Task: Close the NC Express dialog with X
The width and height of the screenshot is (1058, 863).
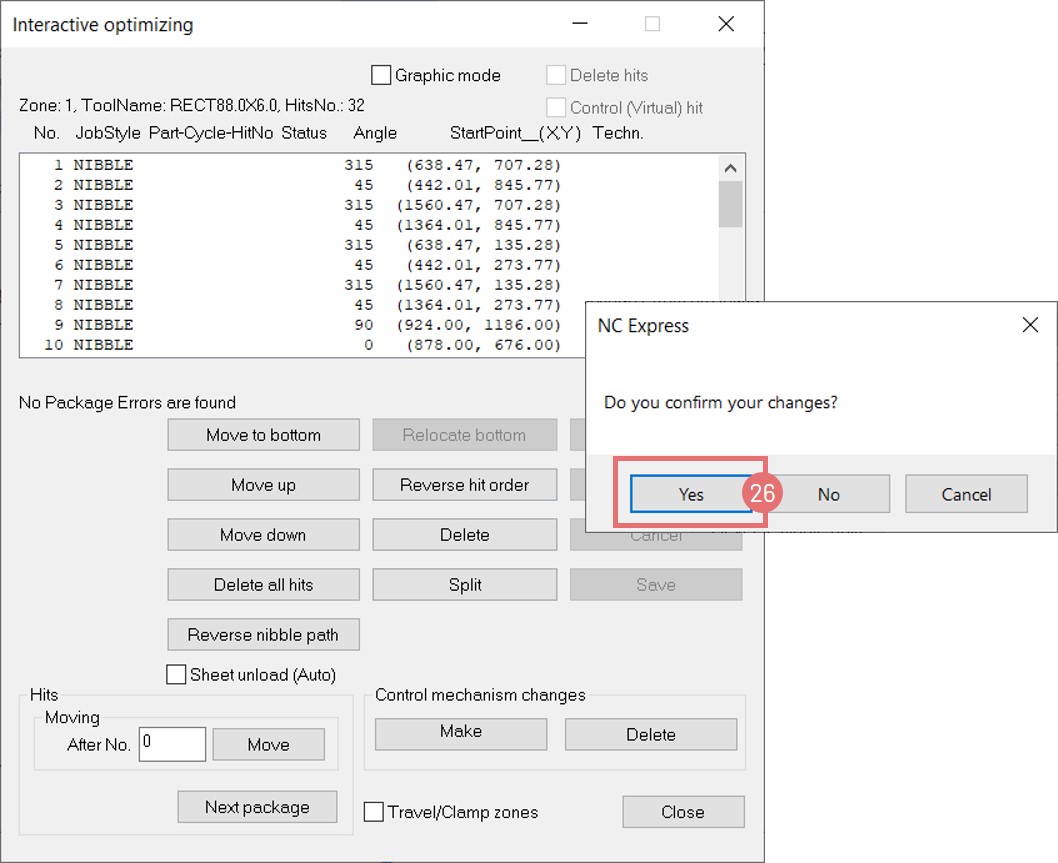Action: (1030, 325)
